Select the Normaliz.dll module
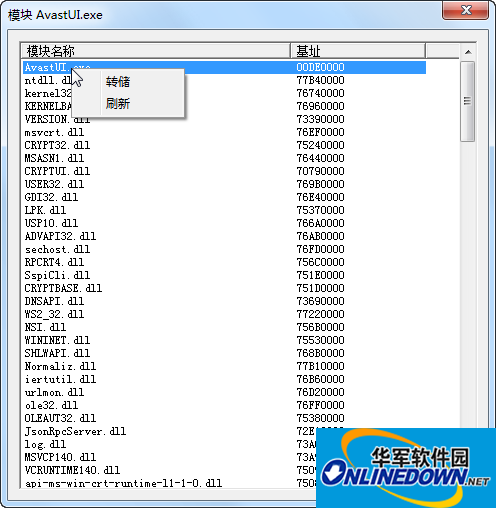 (60, 366)
